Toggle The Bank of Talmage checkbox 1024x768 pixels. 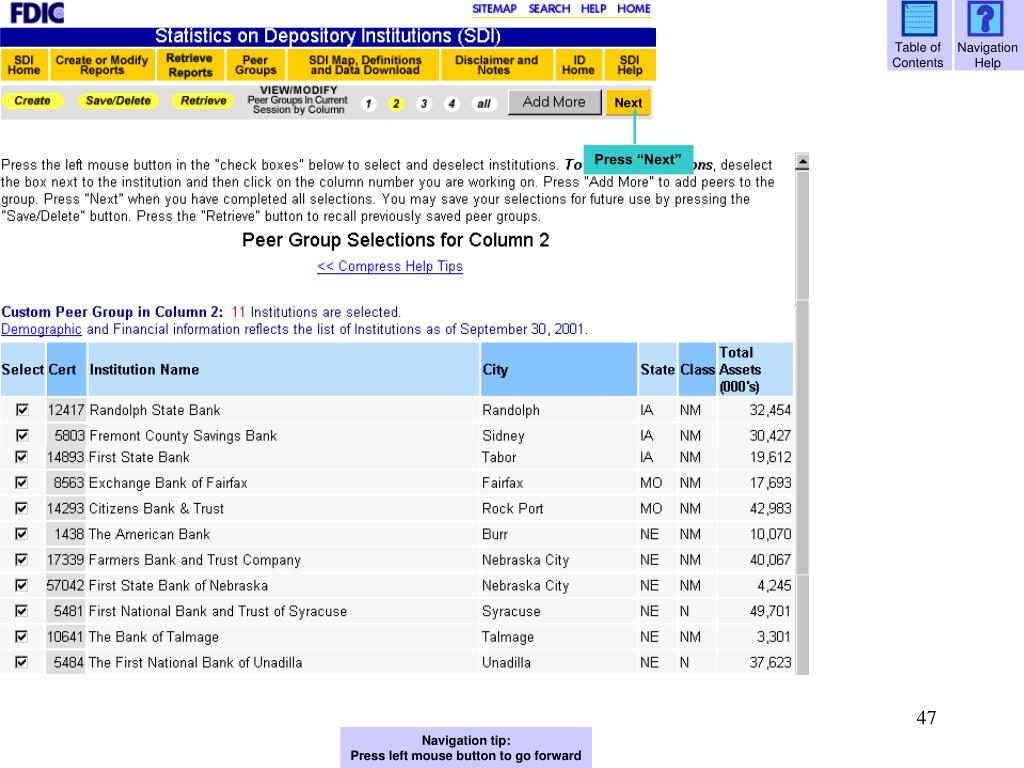22,636
